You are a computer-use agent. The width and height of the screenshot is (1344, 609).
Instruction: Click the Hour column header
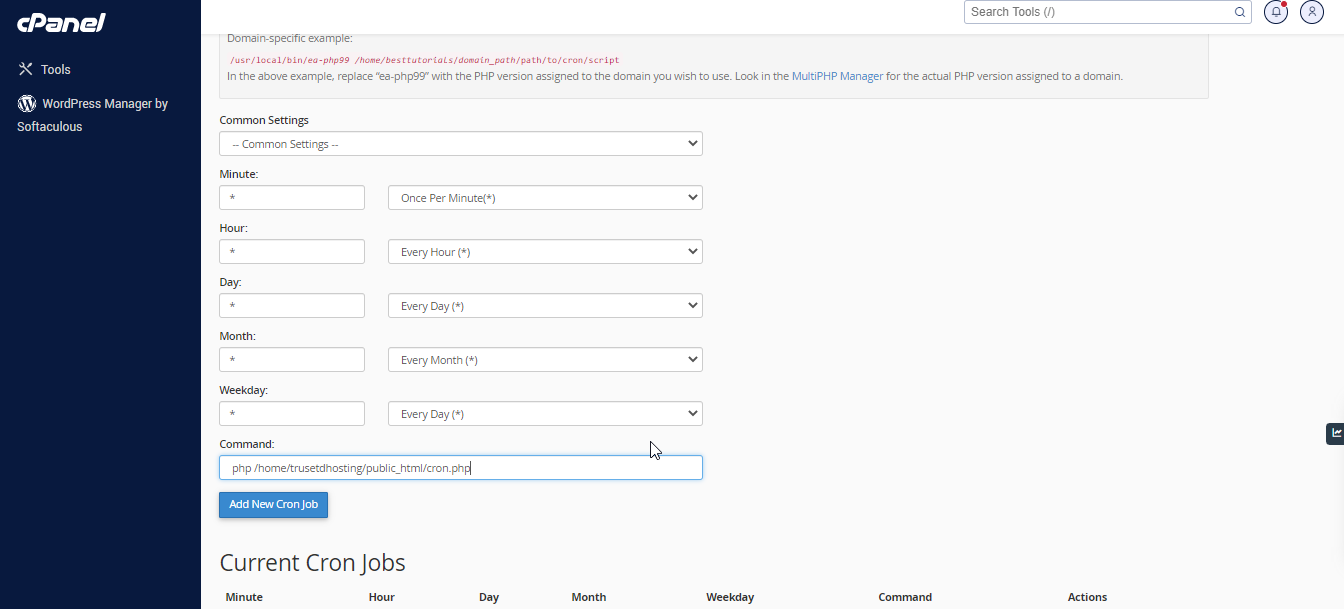point(382,597)
